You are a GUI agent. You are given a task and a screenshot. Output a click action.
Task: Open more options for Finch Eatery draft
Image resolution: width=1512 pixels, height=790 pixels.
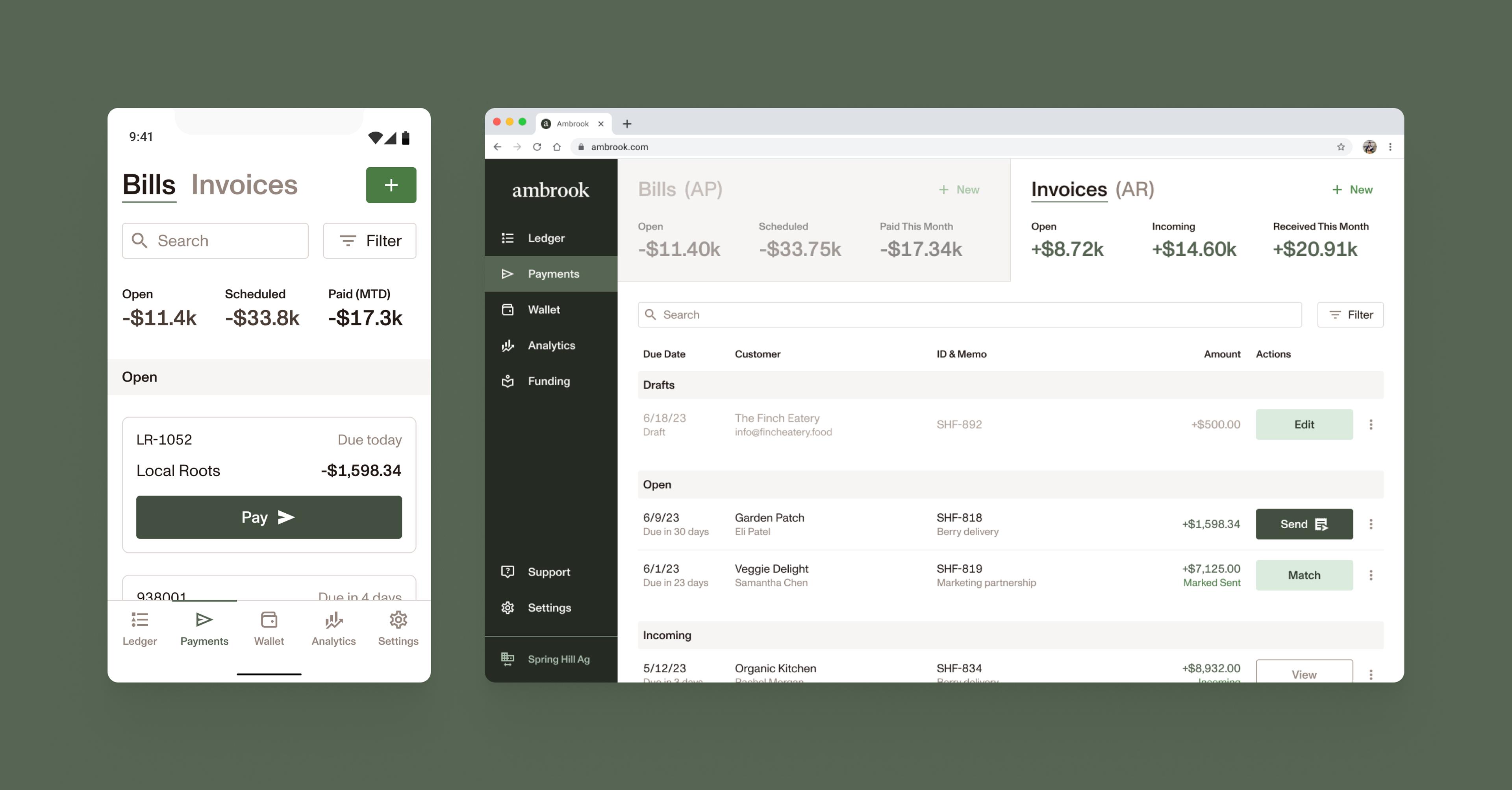click(1371, 424)
